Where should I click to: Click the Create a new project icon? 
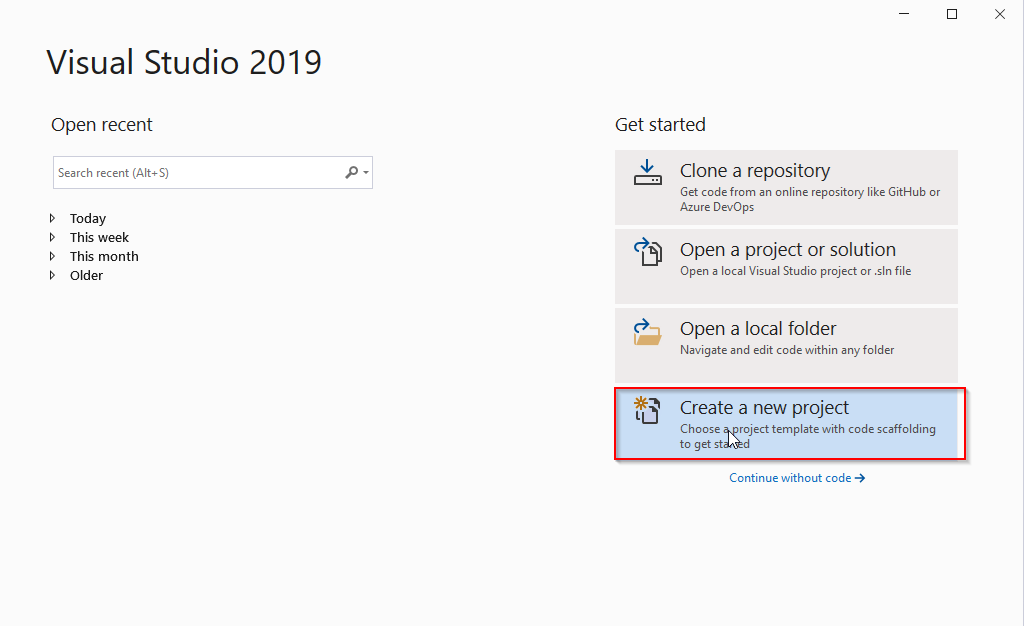pos(648,410)
